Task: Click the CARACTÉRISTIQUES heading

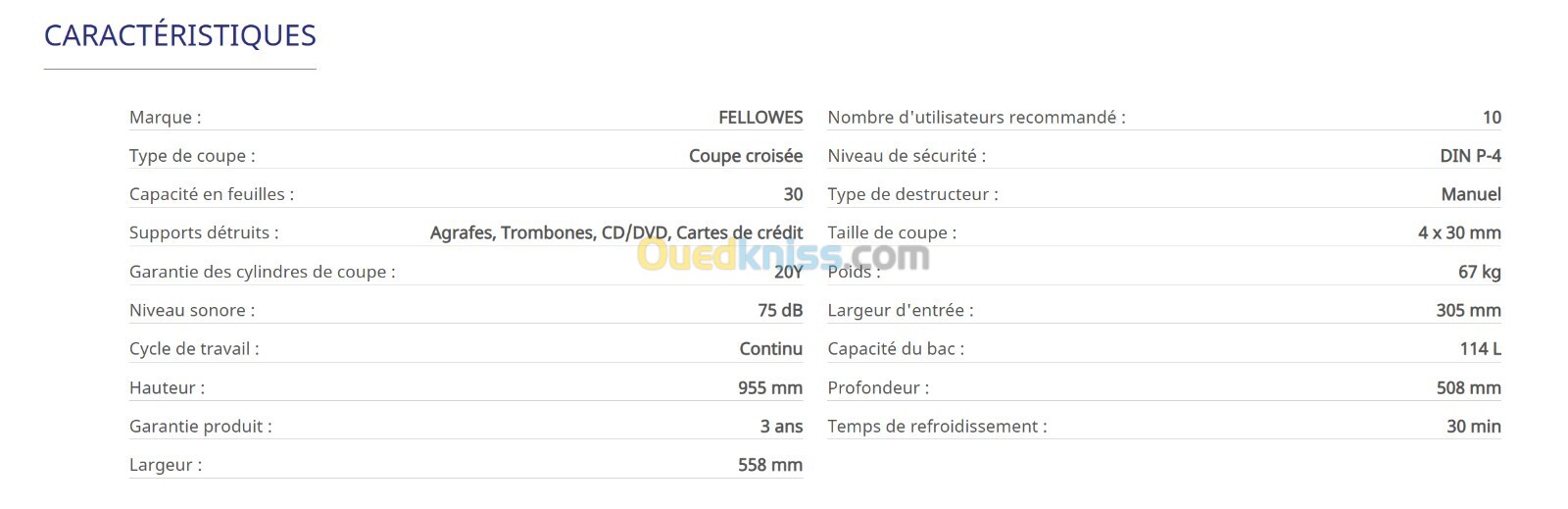Action: tap(180, 35)
